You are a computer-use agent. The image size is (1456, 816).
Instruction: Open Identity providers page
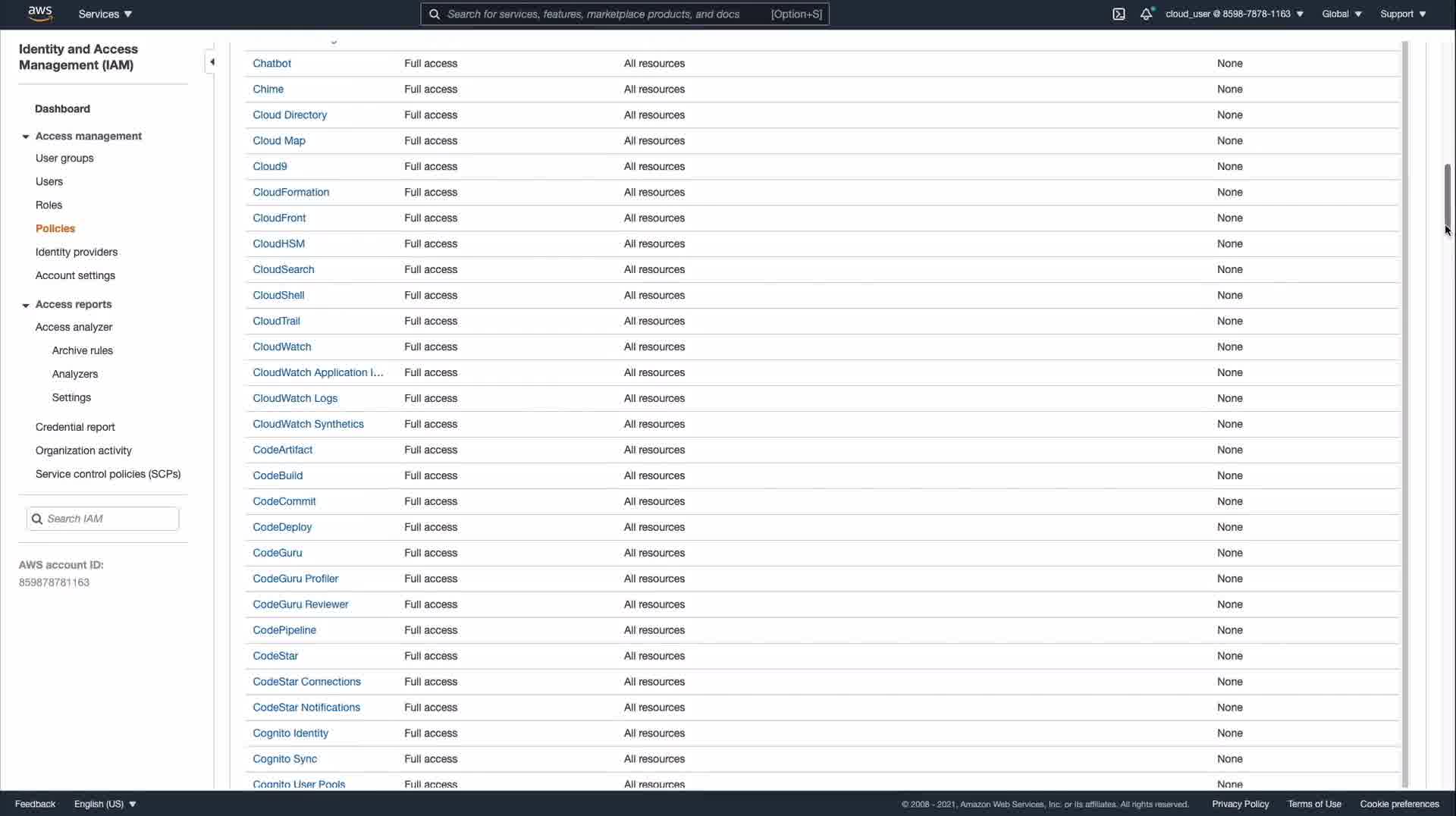click(x=77, y=252)
